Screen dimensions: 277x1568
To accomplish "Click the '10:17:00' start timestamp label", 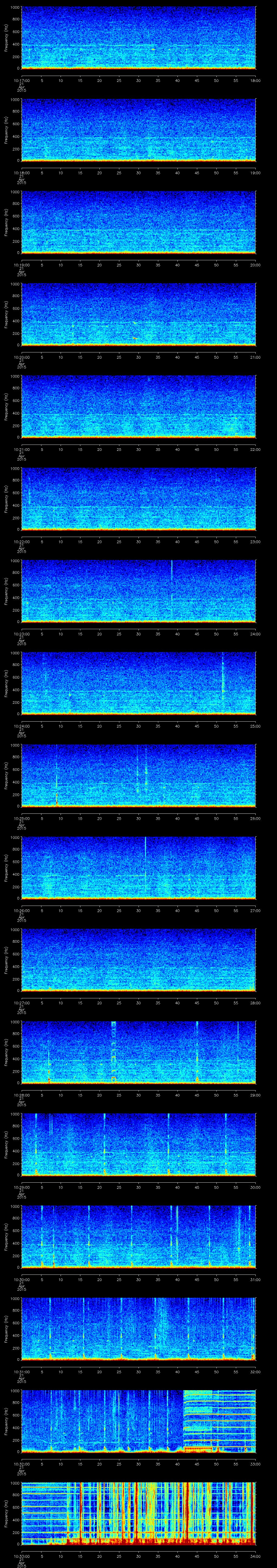I will [21, 80].
